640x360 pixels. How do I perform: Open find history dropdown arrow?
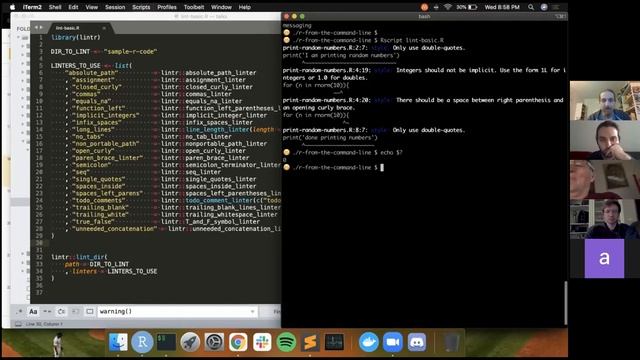[252, 311]
